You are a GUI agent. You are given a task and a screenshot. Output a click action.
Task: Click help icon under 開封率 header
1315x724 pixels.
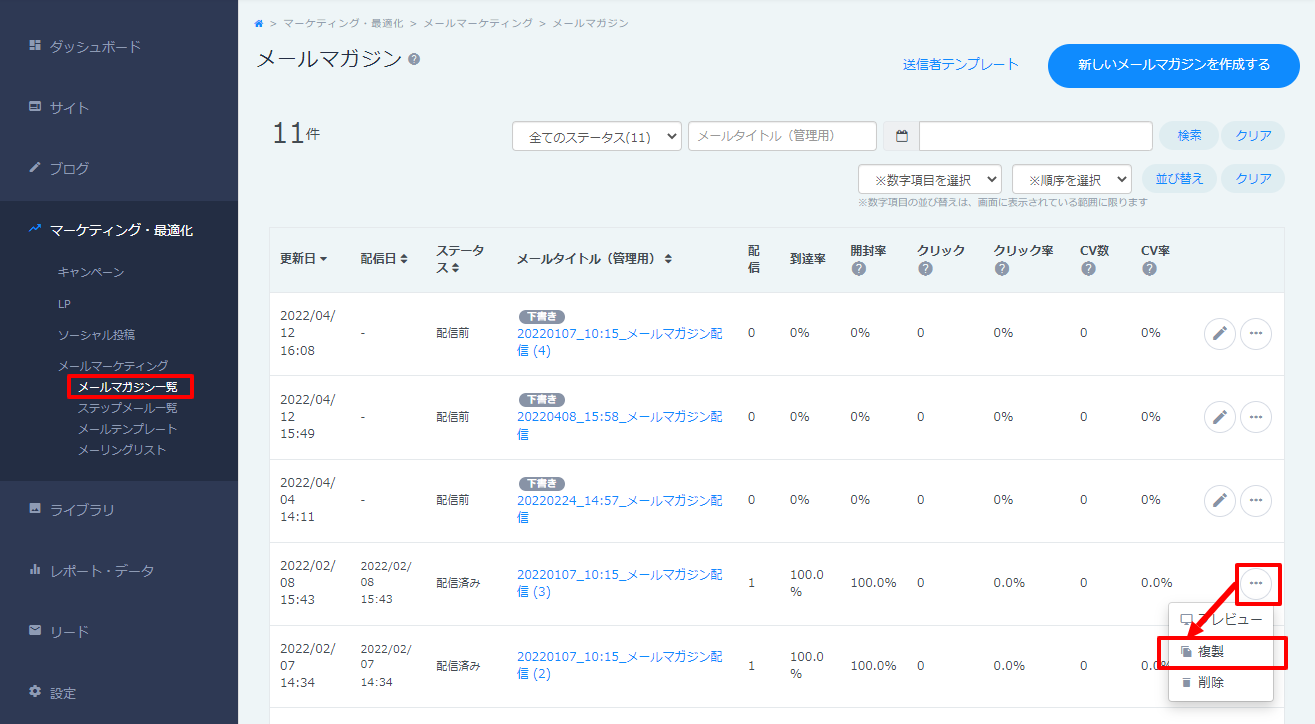coord(859,269)
